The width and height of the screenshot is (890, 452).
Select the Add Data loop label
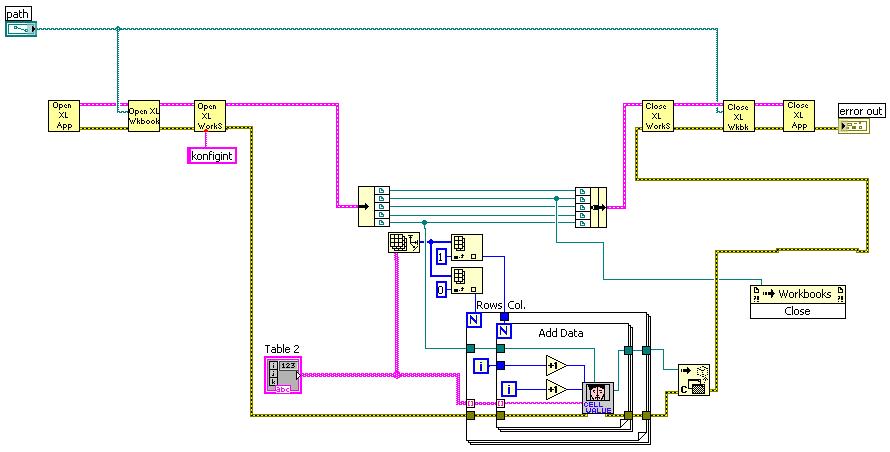pos(561,333)
